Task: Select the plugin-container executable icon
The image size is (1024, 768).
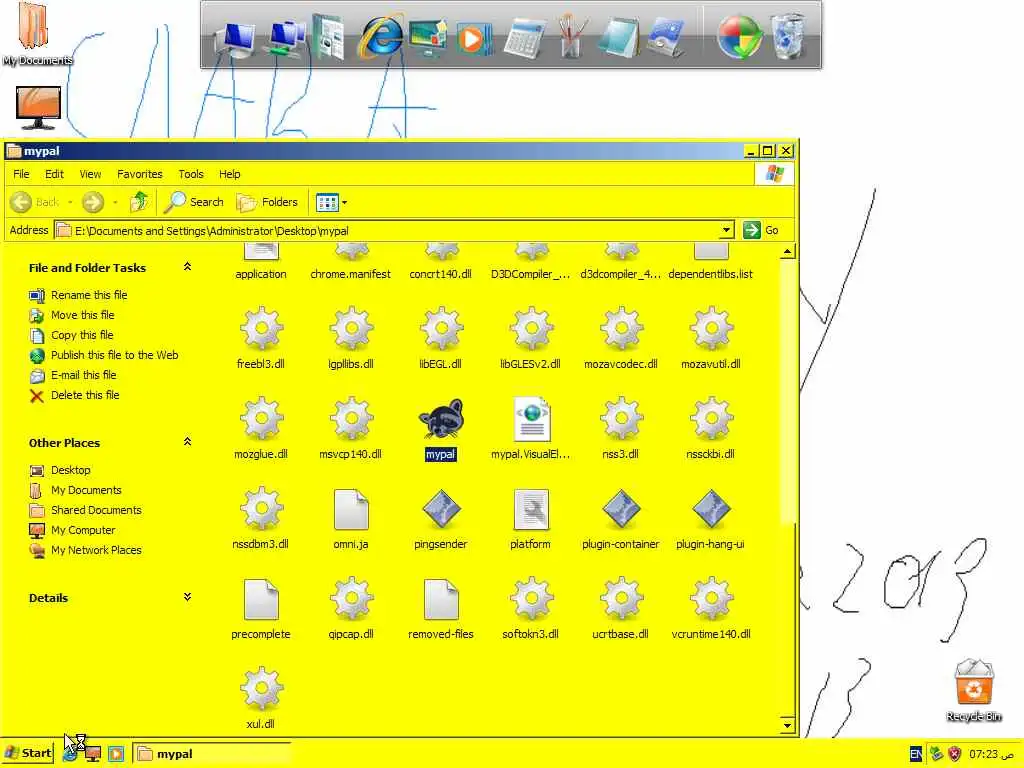Action: 621,509
